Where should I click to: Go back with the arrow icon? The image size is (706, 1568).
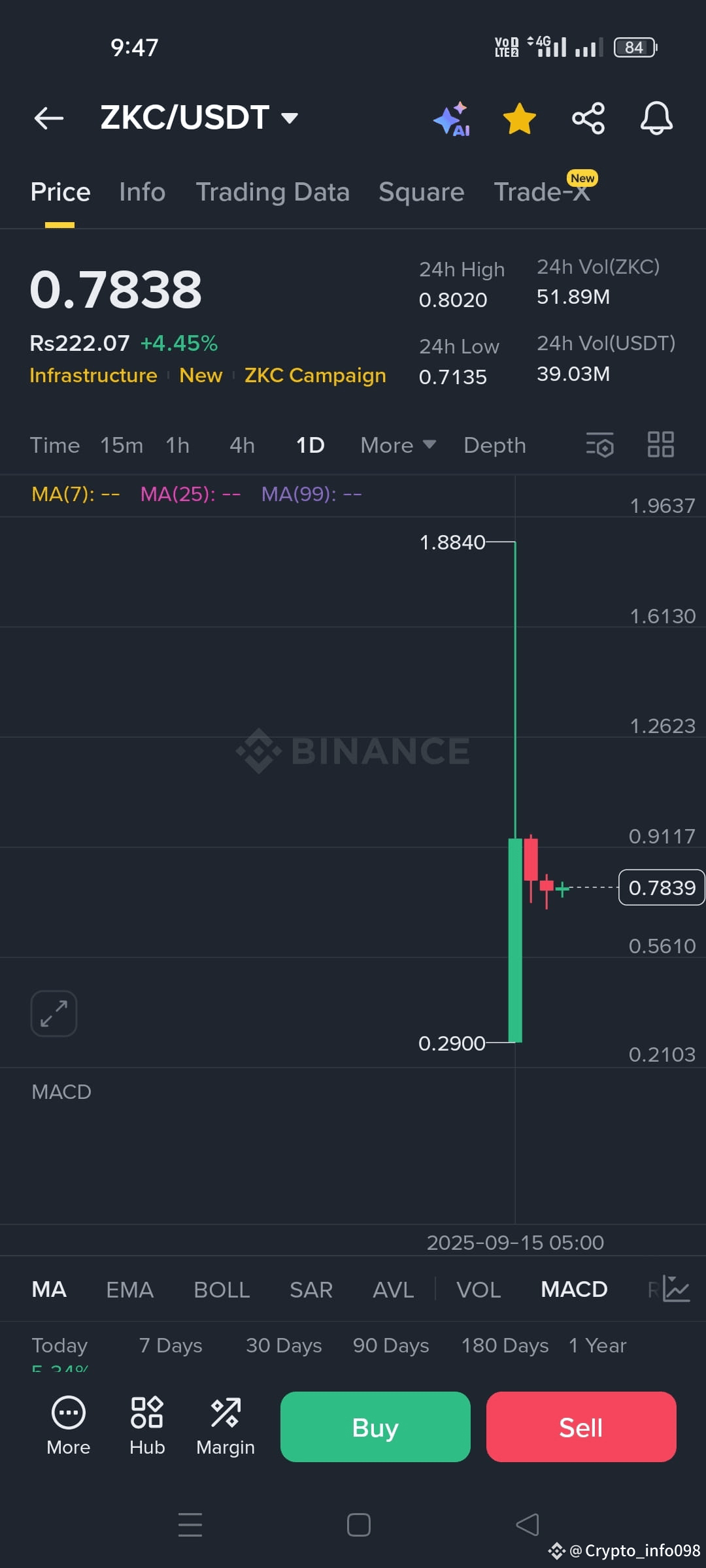coord(49,118)
